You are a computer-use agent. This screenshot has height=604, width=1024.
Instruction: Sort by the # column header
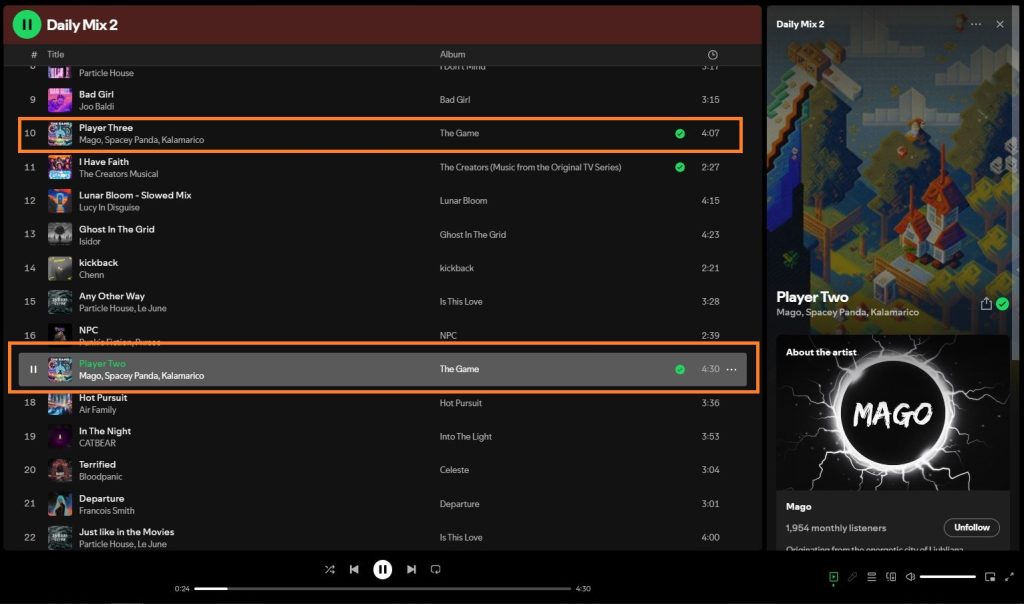point(34,54)
